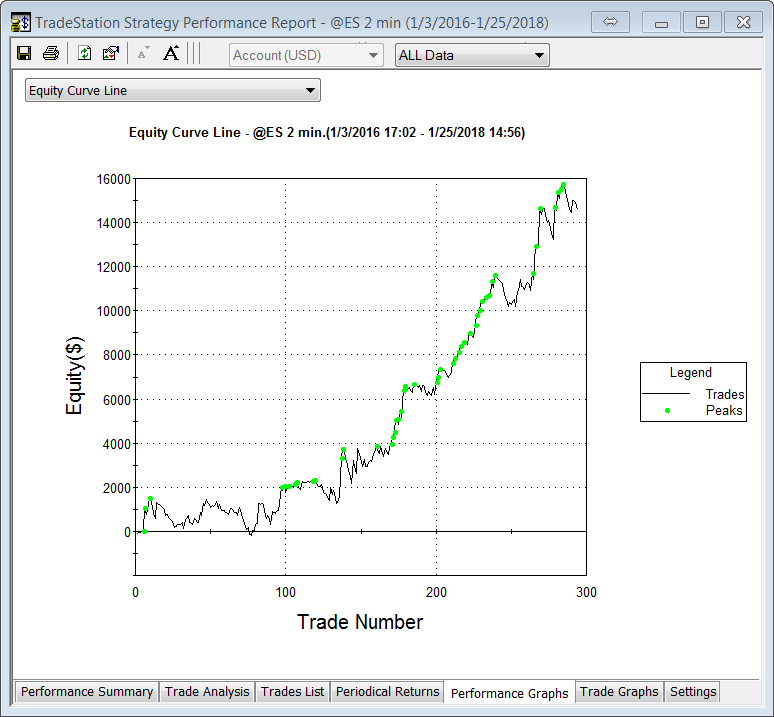Viewport: 774px width, 717px height.
Task: Open the report properties icon
Action: tap(110, 54)
